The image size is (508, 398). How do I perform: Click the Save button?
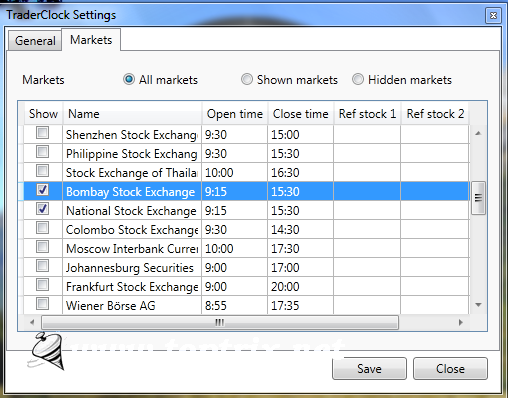(x=369, y=369)
